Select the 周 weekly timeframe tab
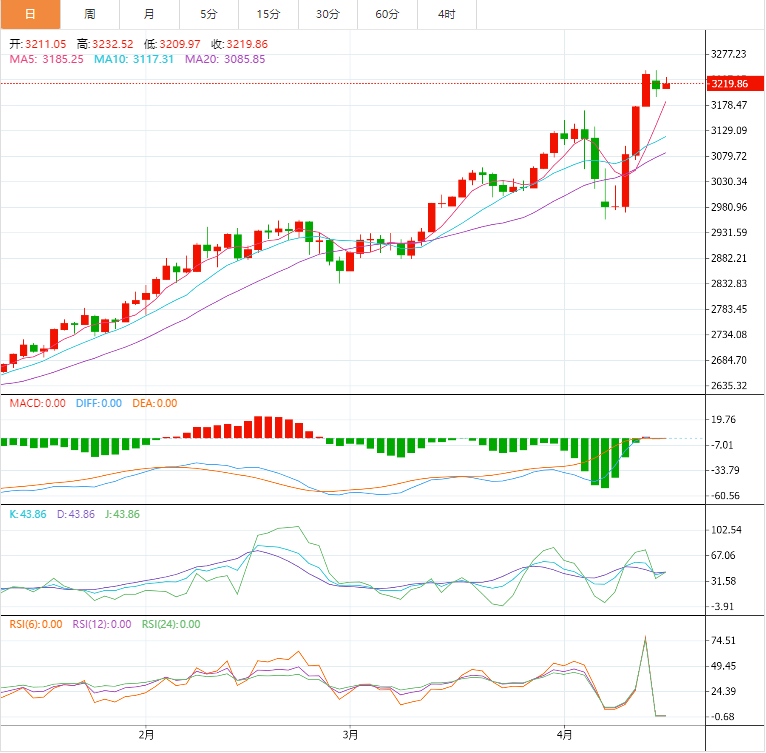This screenshot has height=753, width=766. point(89,14)
